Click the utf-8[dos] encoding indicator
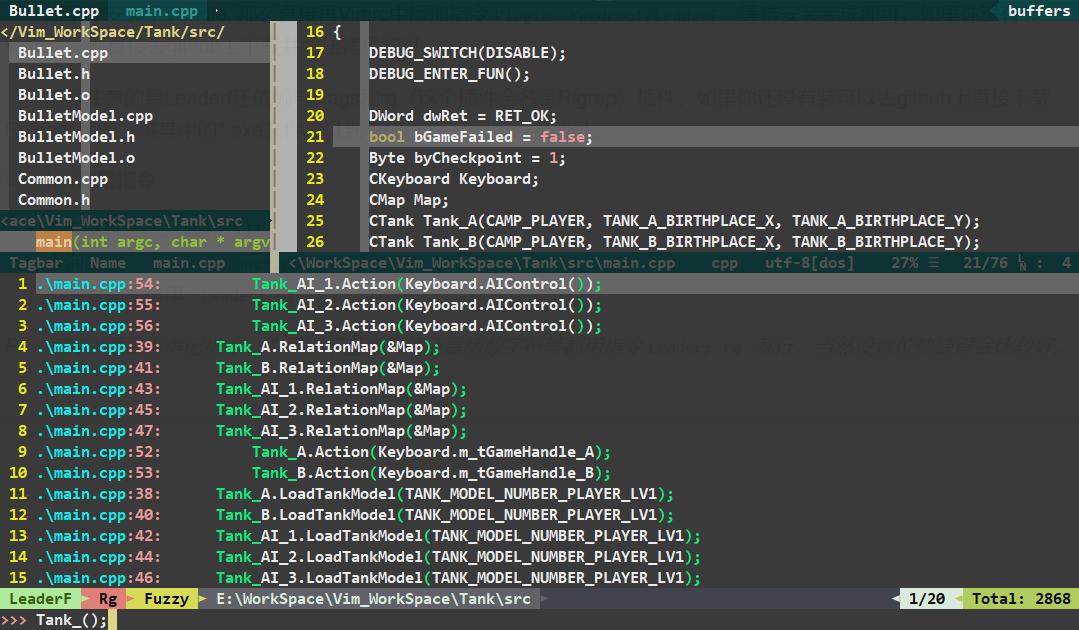This screenshot has height=630, width=1079. [809, 263]
